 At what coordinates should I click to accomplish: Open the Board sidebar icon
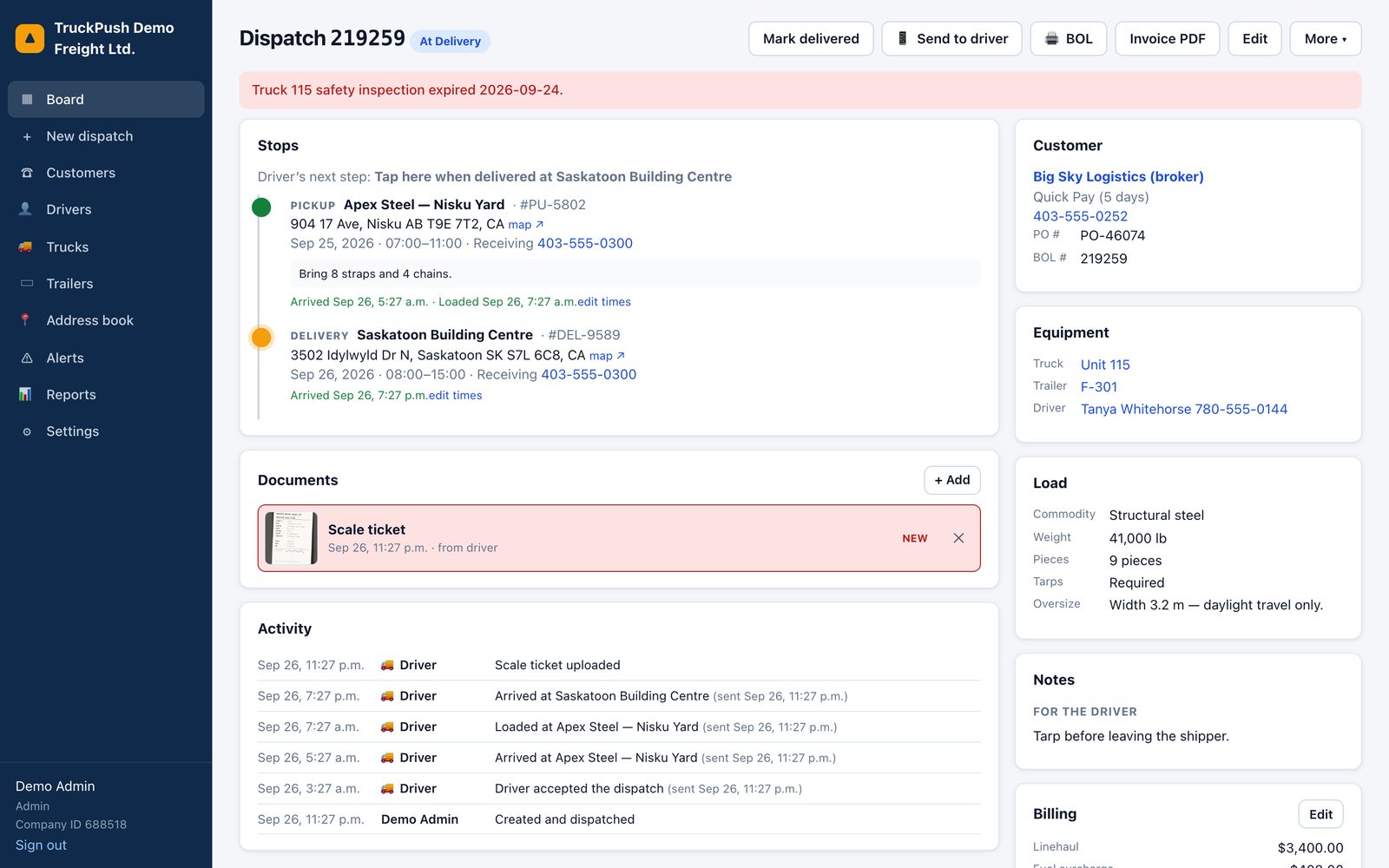click(x=27, y=100)
